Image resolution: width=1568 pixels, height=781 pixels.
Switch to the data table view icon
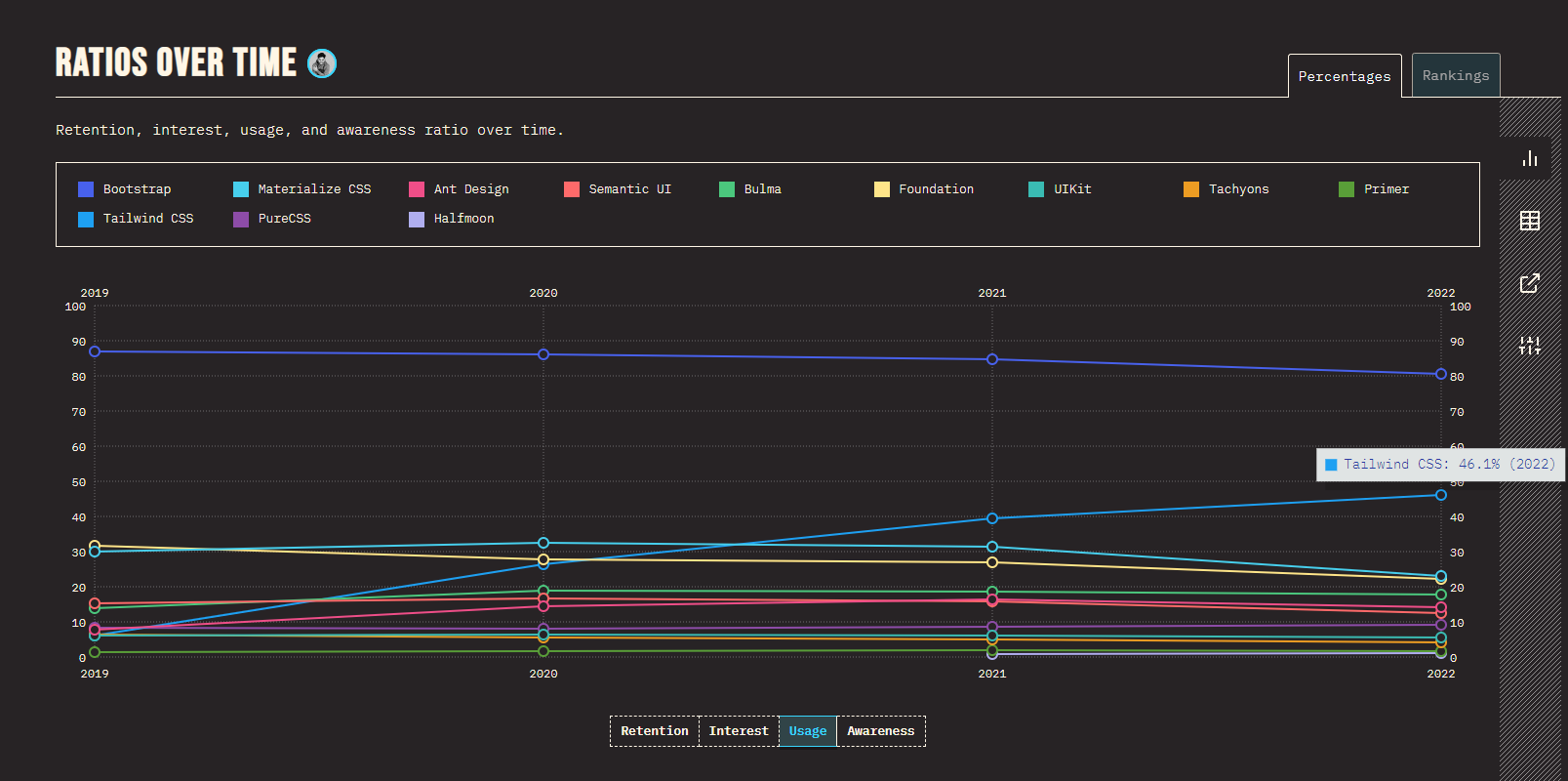click(1530, 221)
